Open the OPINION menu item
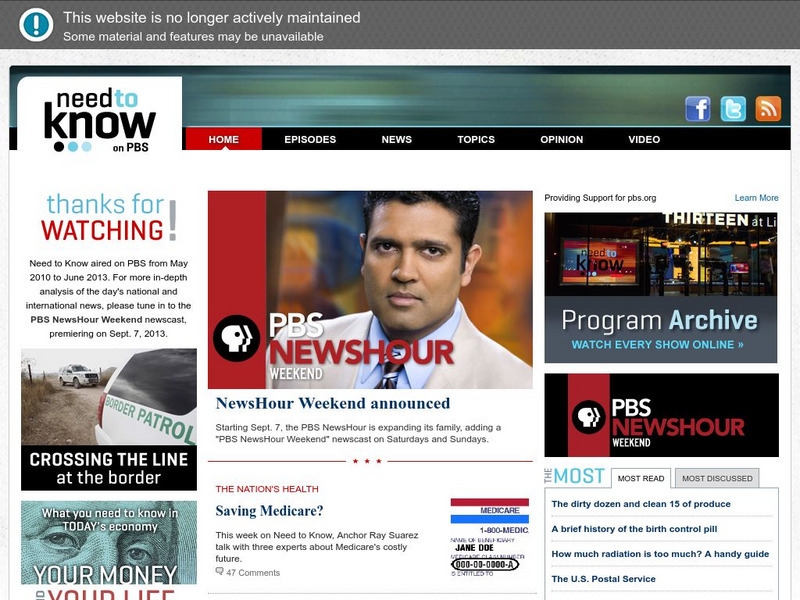Viewport: 800px width, 600px height. (562, 139)
